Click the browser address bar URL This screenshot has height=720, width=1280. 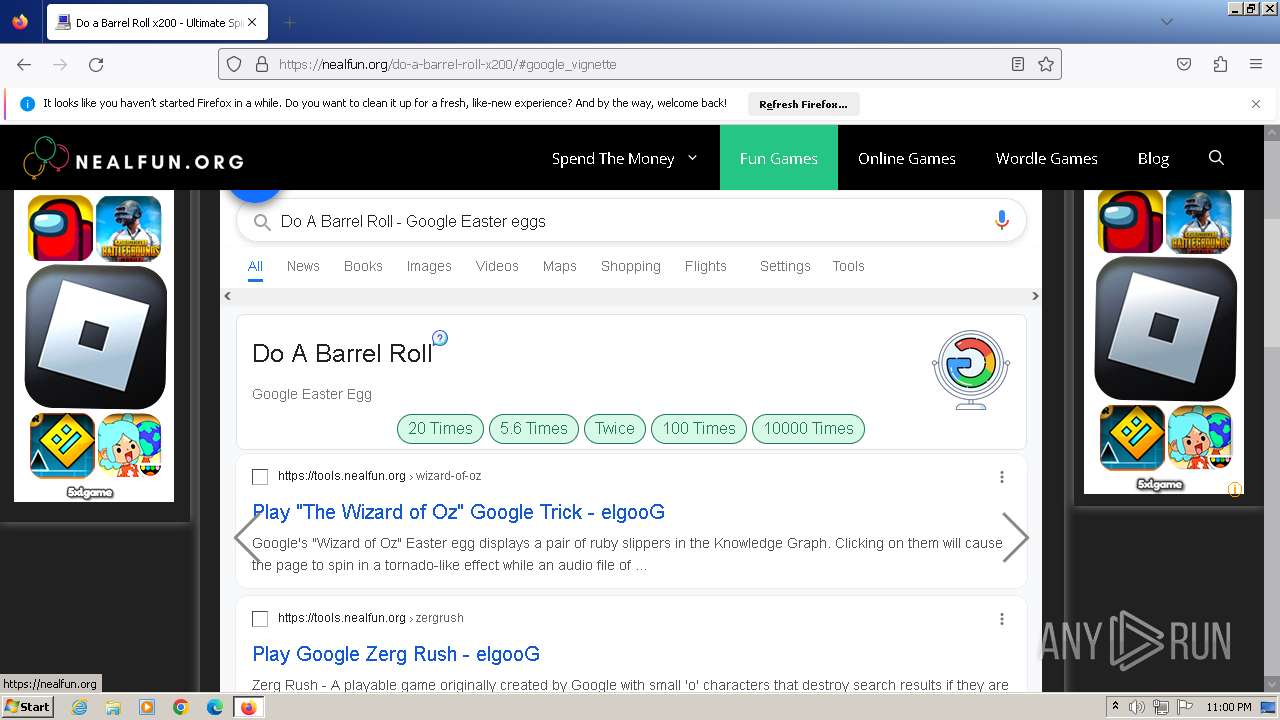(640, 64)
